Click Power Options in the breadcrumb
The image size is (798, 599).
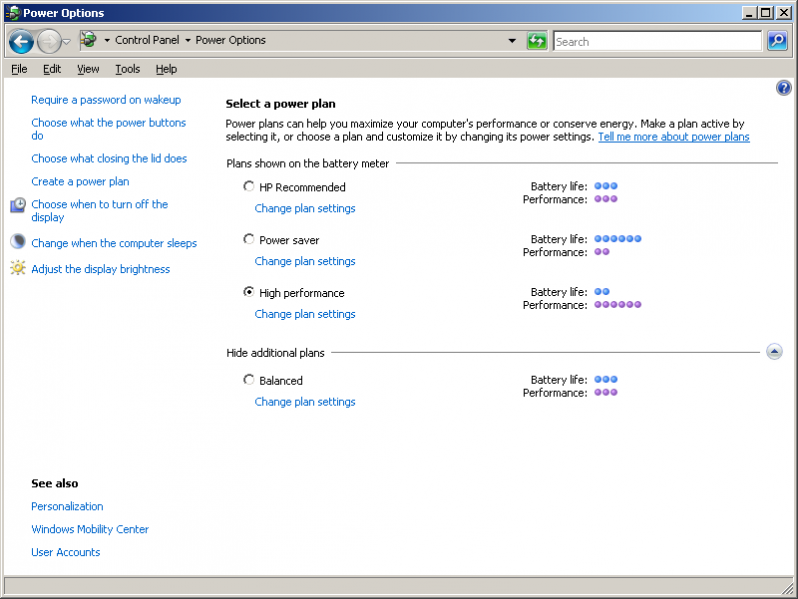231,40
